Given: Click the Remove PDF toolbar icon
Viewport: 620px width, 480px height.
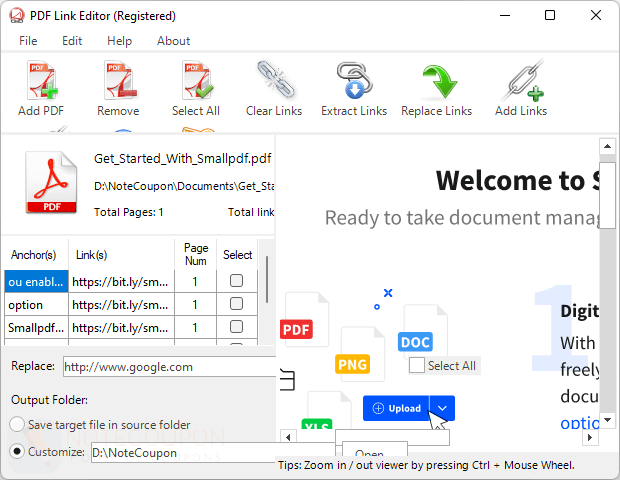Looking at the screenshot, I should coord(120,80).
